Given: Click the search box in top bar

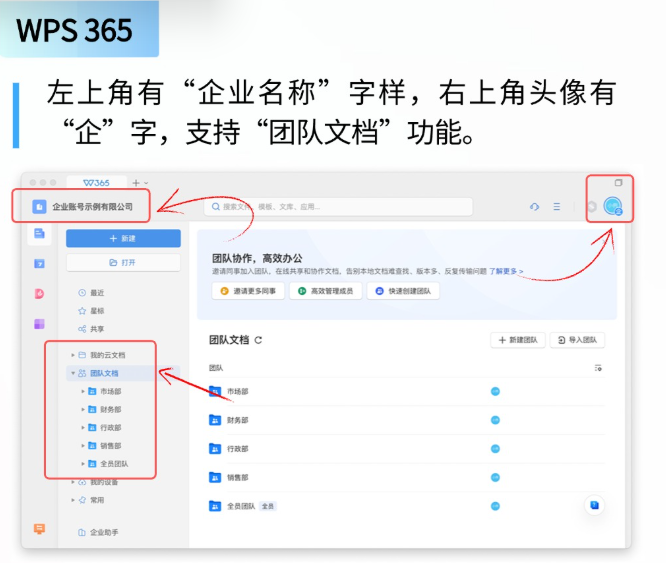Looking at the screenshot, I should (339, 207).
